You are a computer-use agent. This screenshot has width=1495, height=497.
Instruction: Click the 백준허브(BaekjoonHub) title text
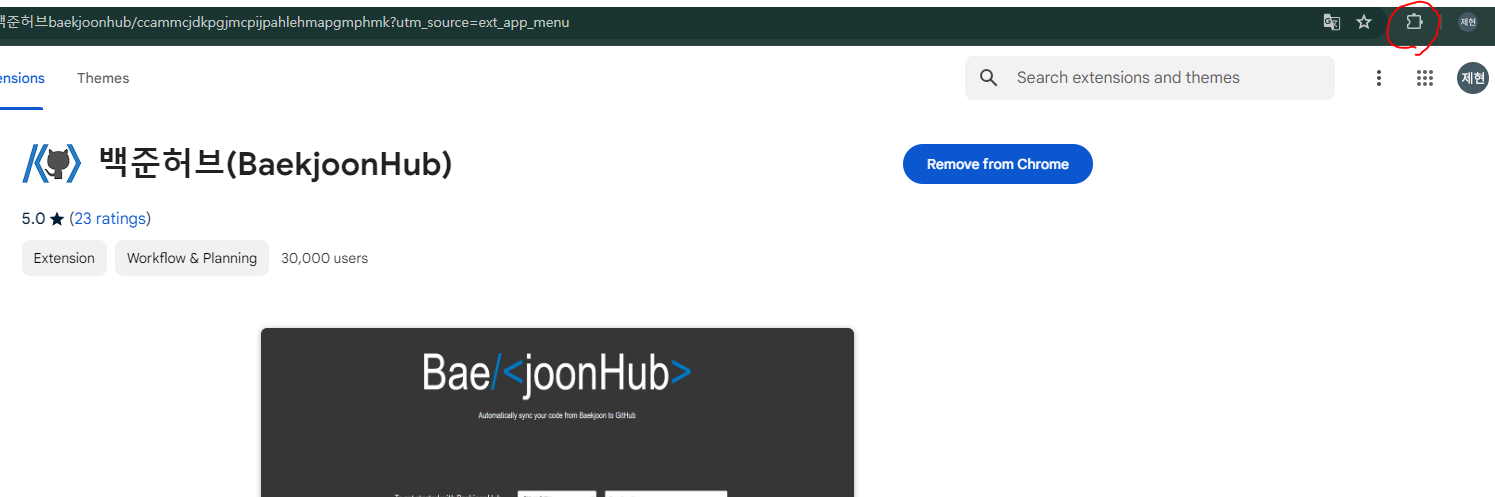pyautogui.click(x=276, y=164)
